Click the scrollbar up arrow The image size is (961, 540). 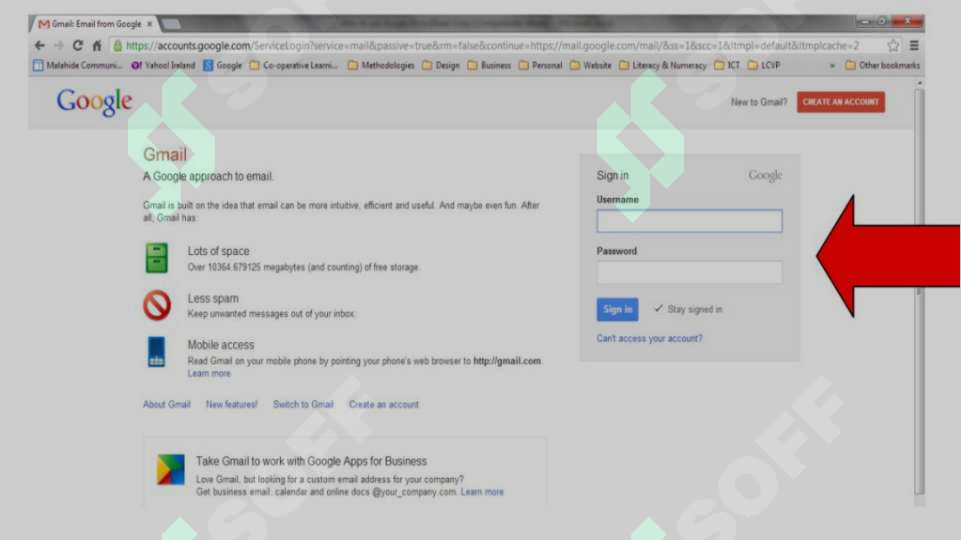coord(919,83)
